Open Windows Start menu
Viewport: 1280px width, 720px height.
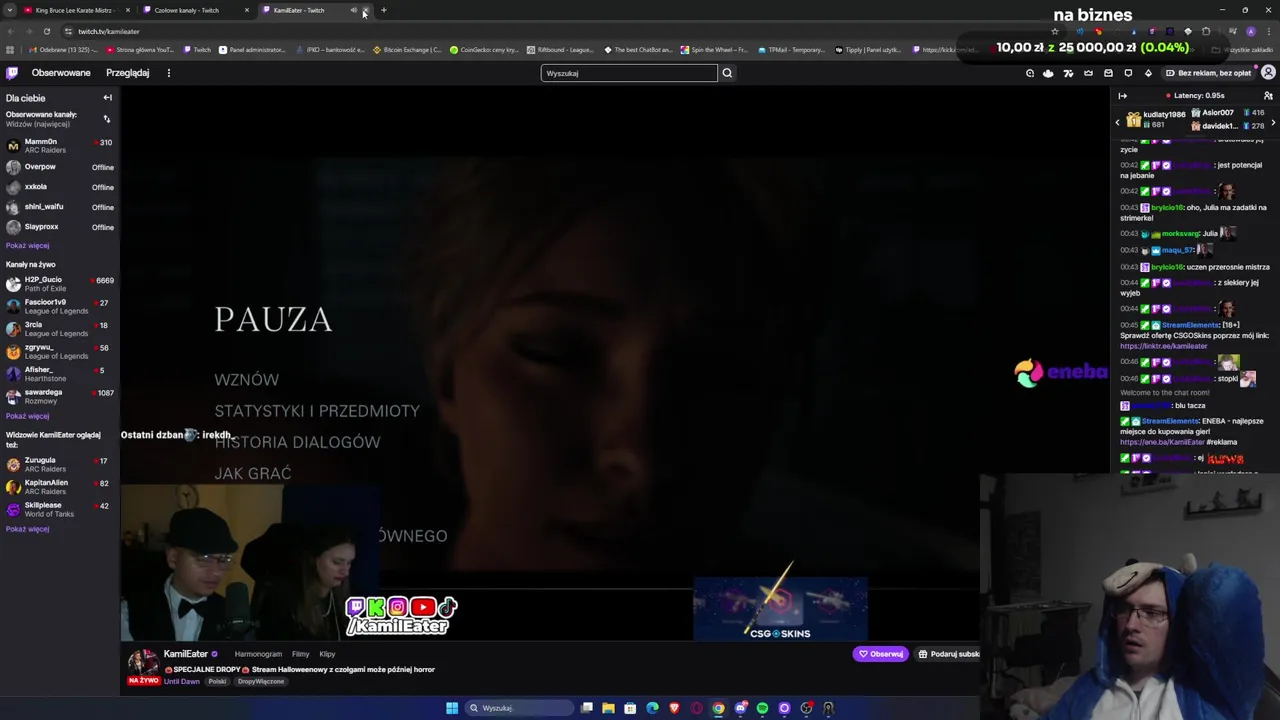coord(452,708)
